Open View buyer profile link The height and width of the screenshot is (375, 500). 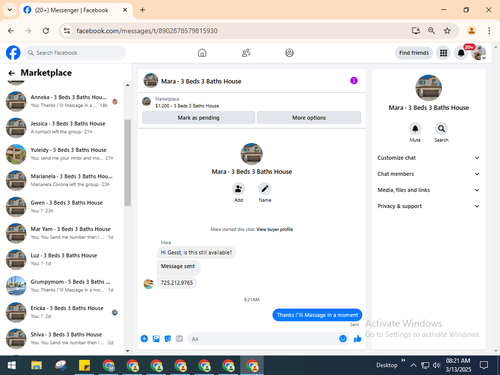[x=275, y=229]
